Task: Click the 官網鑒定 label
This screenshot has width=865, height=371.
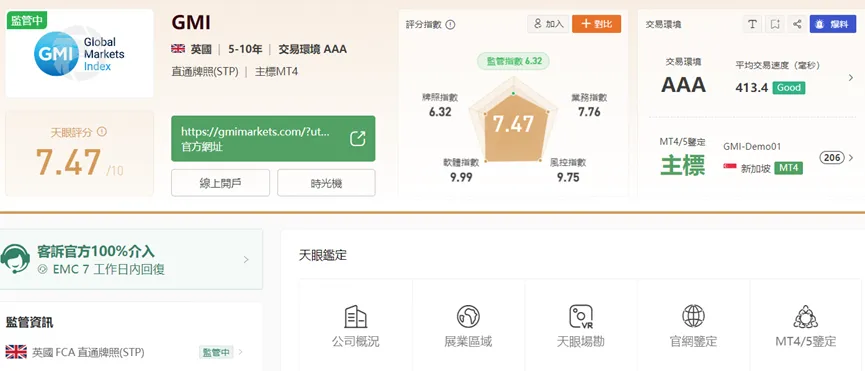Action: tap(693, 342)
